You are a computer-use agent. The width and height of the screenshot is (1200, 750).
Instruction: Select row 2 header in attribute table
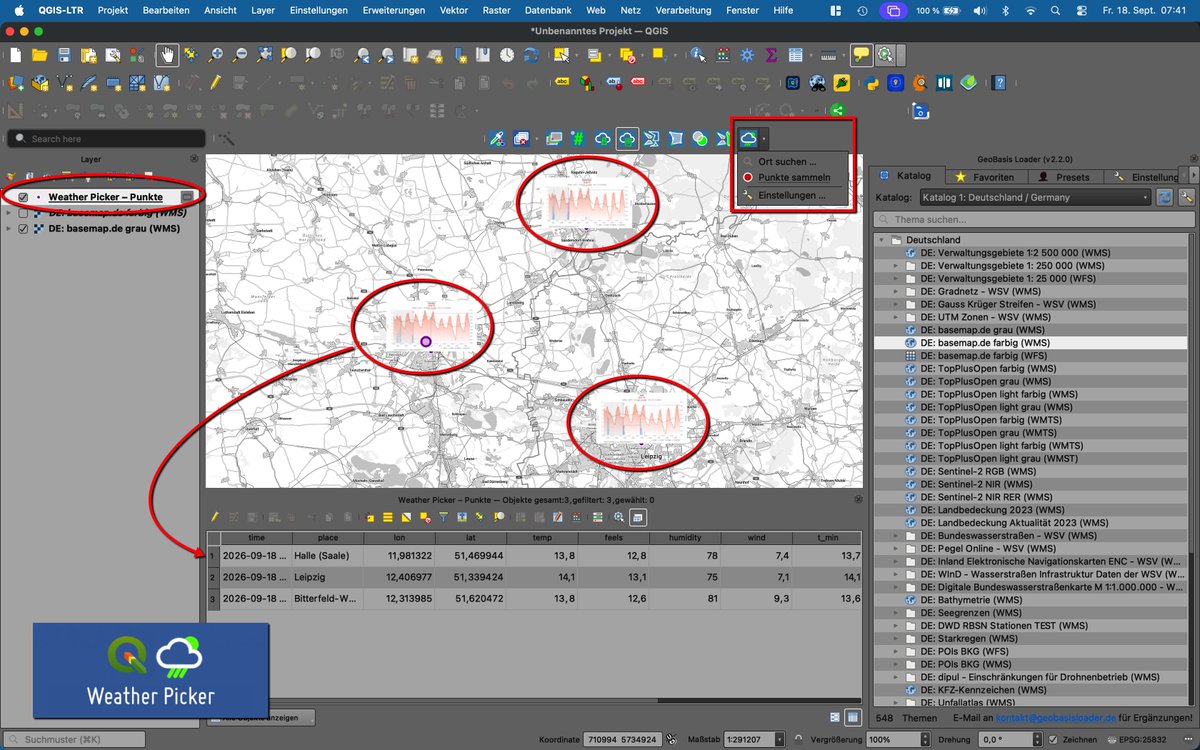(212, 577)
